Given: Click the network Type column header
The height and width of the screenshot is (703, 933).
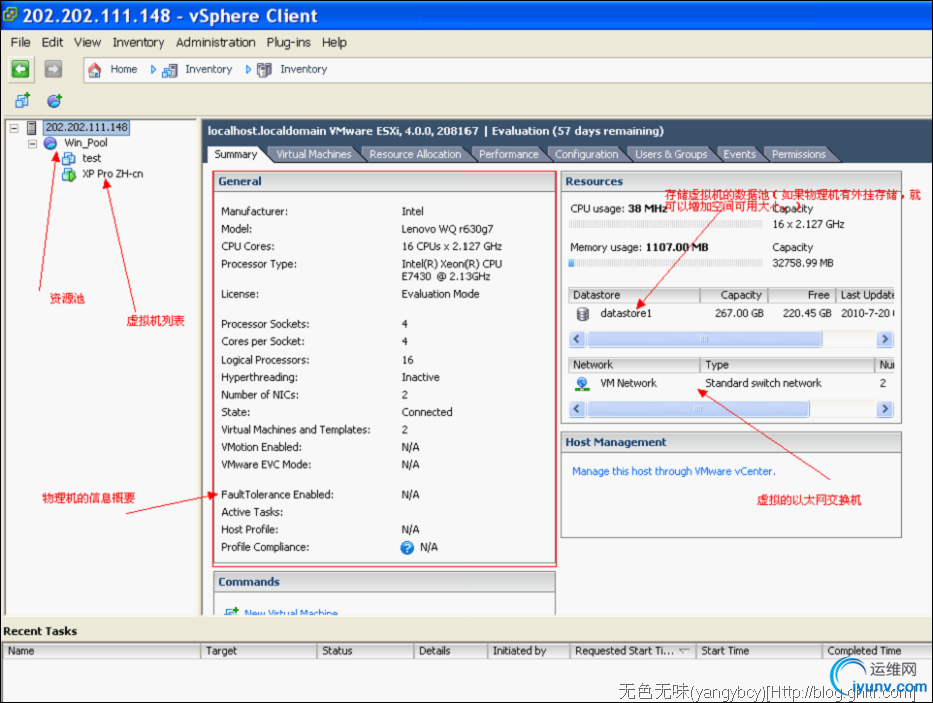Looking at the screenshot, I should [x=787, y=365].
